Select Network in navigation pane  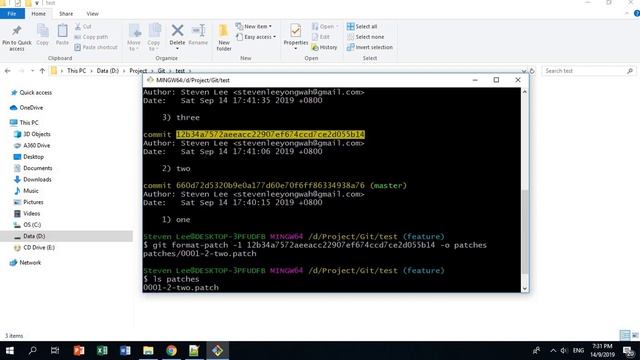(x=25, y=262)
